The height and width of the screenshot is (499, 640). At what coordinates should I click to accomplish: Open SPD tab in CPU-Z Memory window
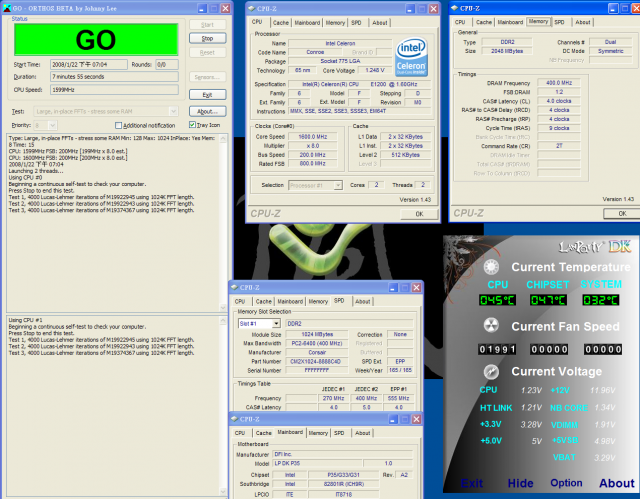click(559, 22)
